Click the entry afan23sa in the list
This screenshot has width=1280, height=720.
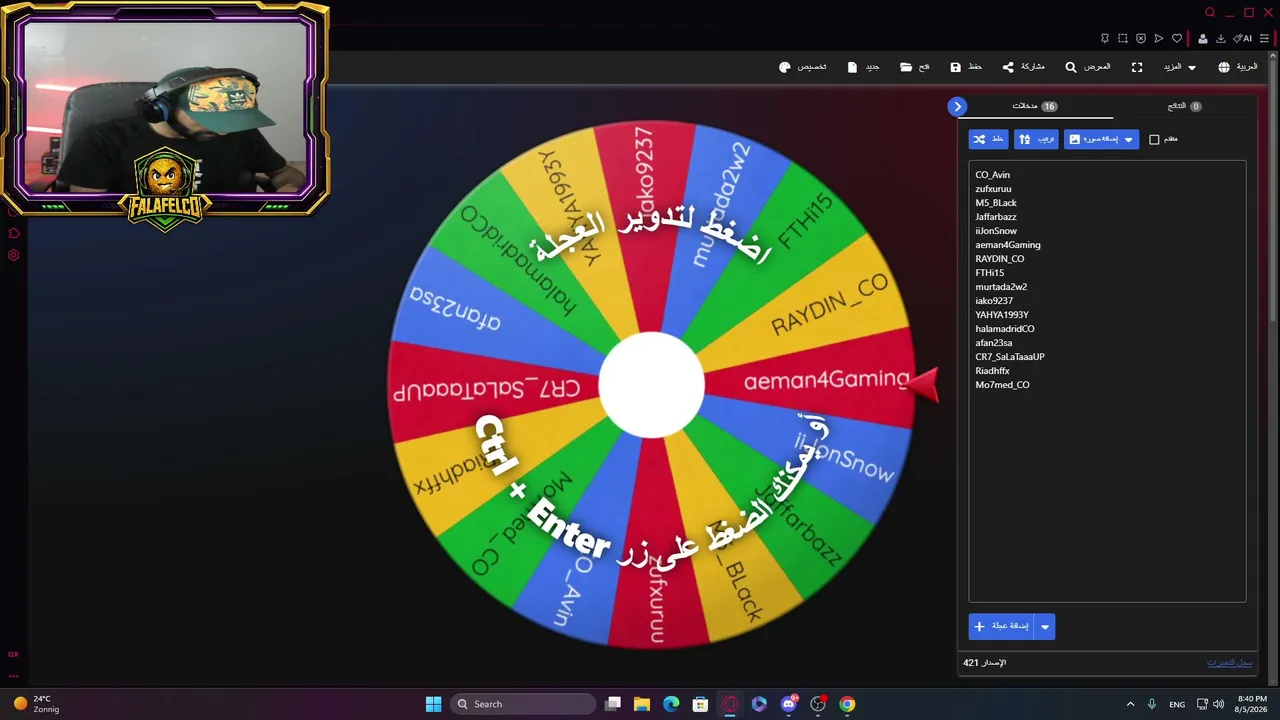click(994, 343)
